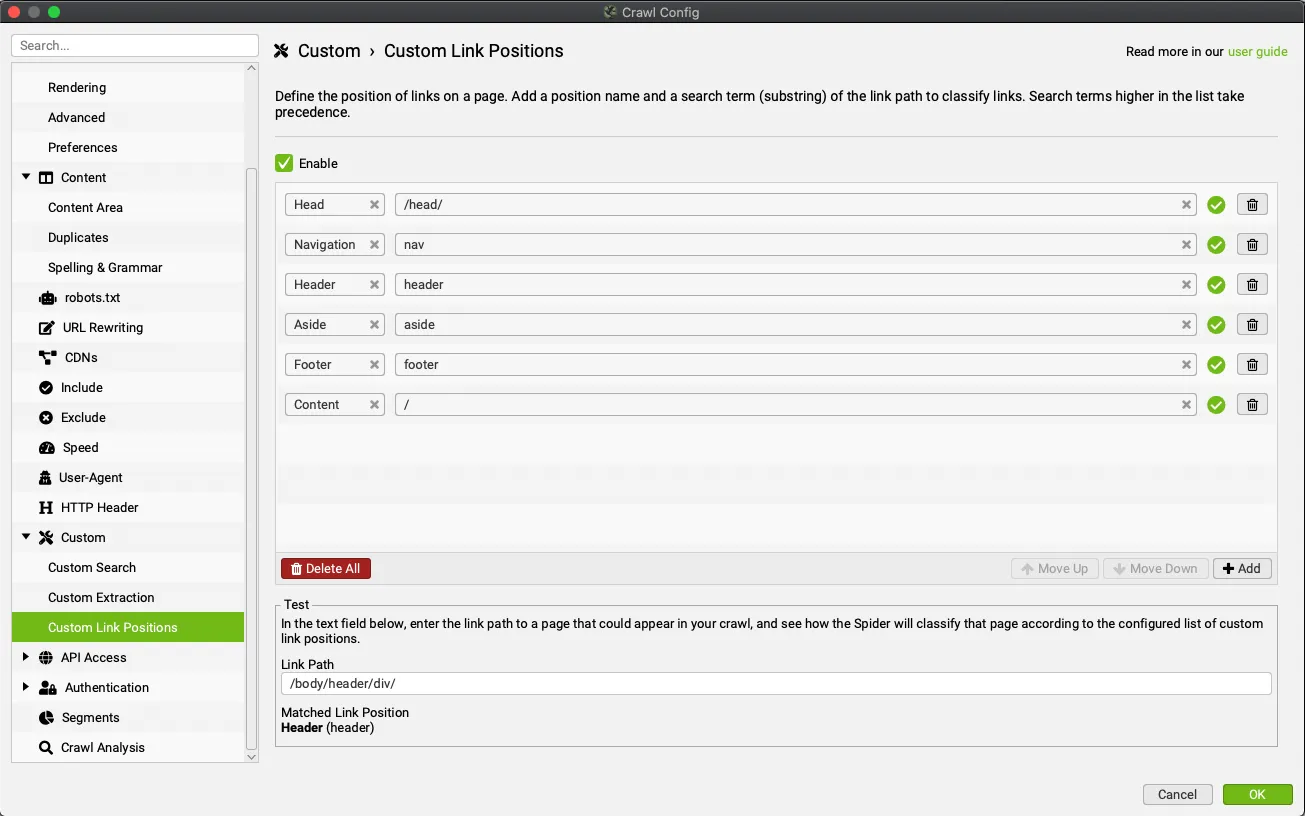Open robots.txt settings via its robot icon
The height and width of the screenshot is (816, 1305).
[47, 298]
